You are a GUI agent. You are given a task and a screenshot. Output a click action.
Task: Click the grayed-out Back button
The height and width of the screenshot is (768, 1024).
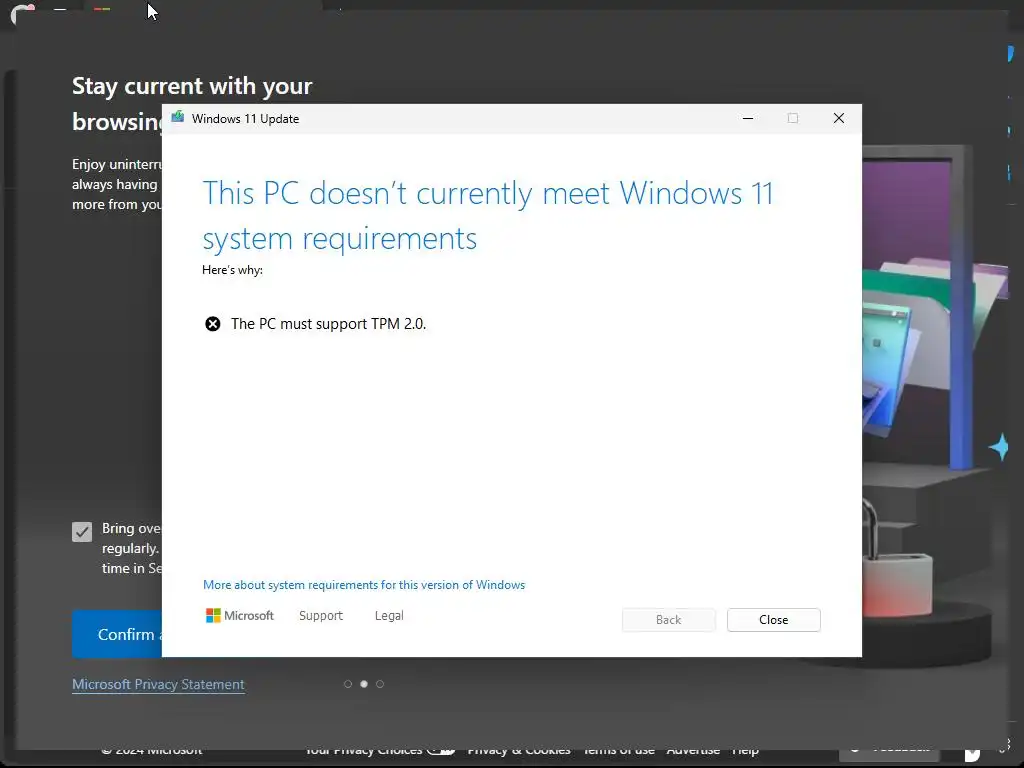668,620
